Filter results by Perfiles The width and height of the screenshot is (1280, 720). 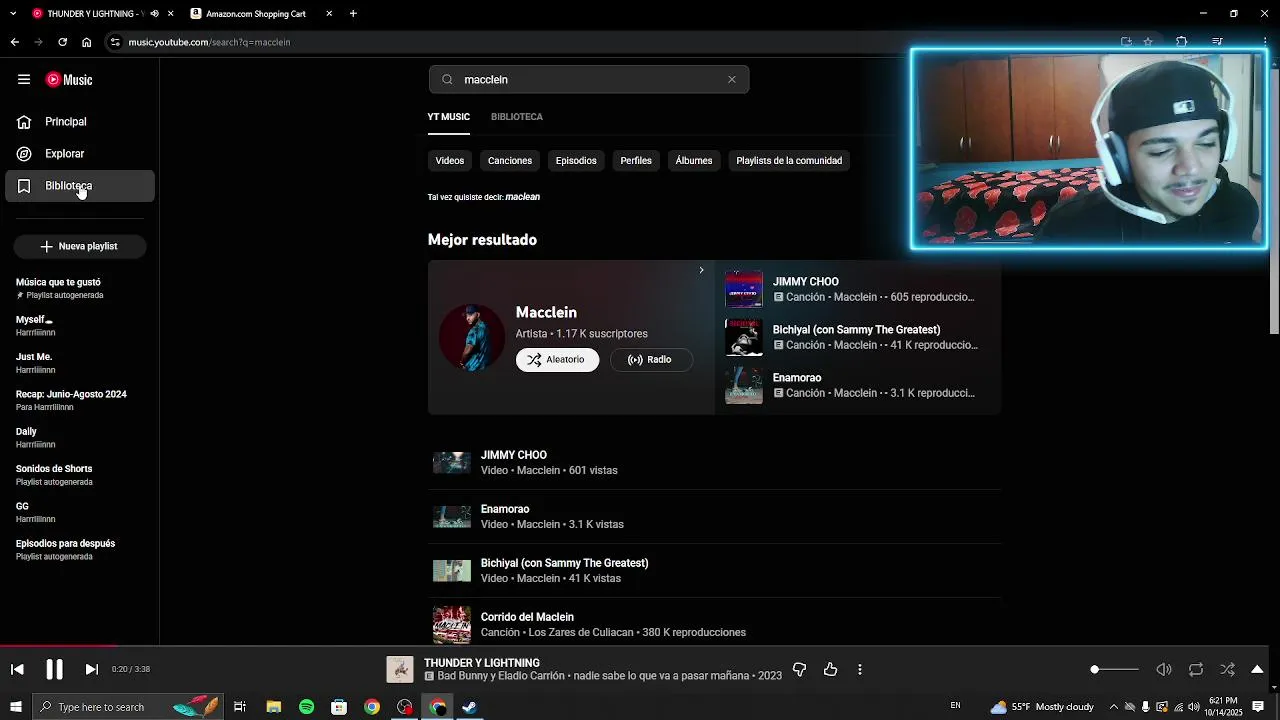(x=636, y=160)
